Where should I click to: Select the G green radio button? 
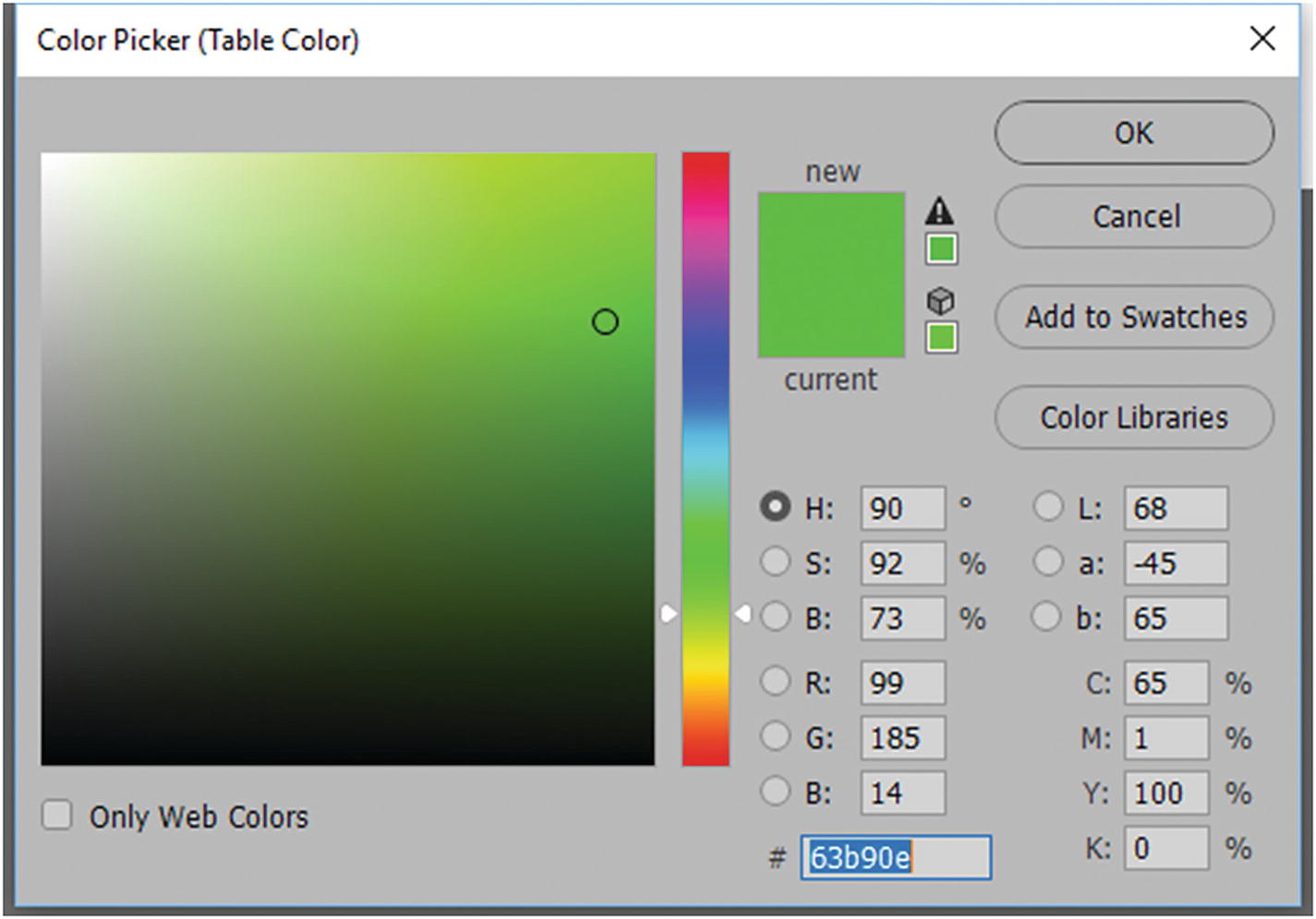pyautogui.click(x=775, y=736)
